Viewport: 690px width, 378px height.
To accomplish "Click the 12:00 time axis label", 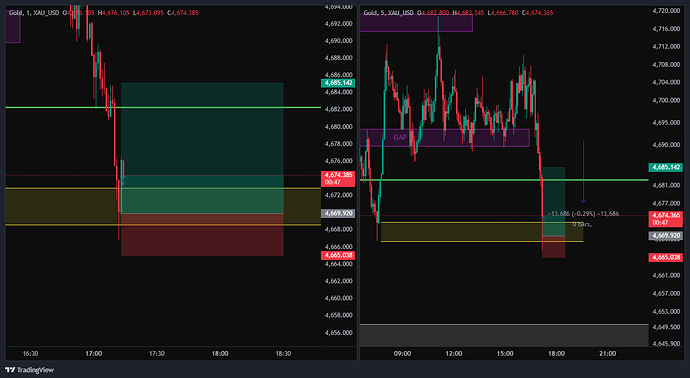I will point(454,353).
